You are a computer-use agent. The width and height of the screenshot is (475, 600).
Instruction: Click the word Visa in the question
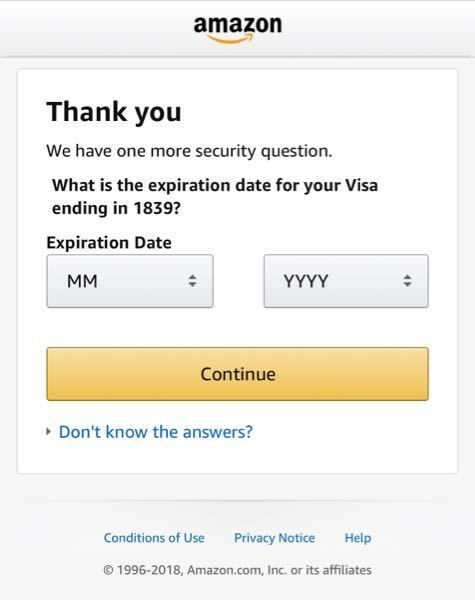[361, 185]
